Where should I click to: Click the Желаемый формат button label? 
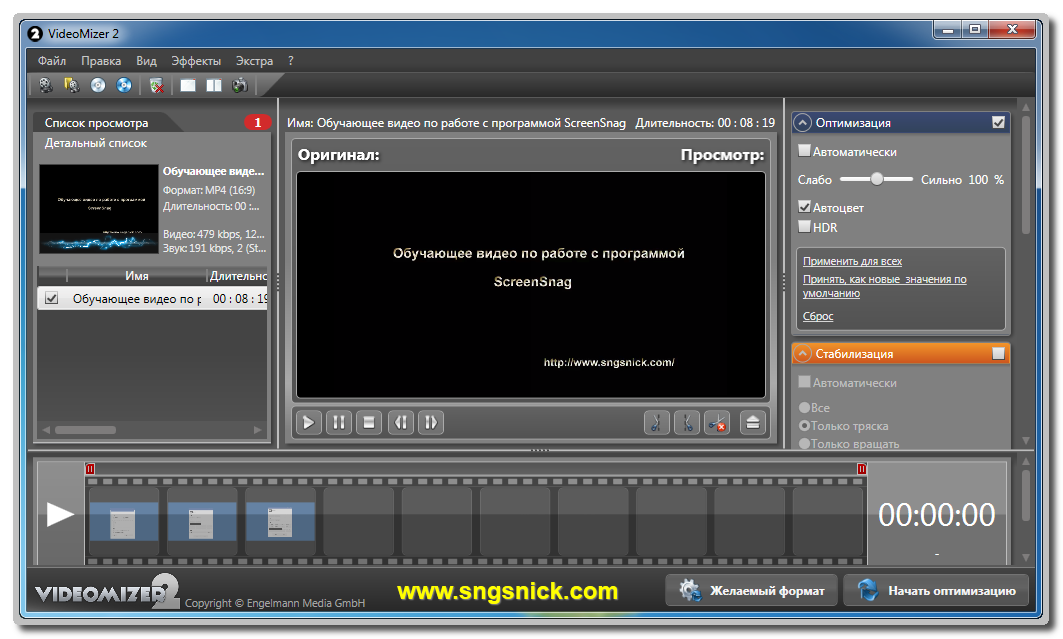(767, 591)
